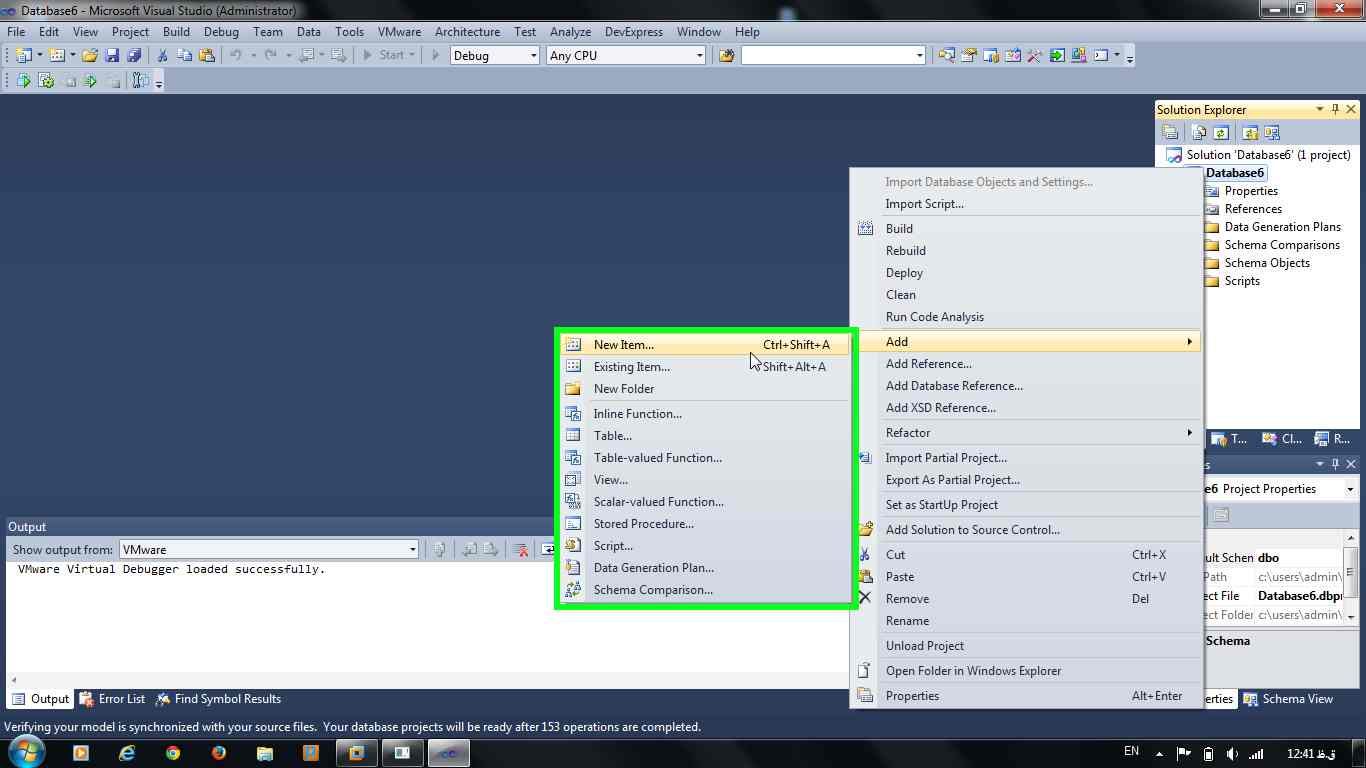Toggle the Solution Explorer auto-hide pin

point(1335,110)
